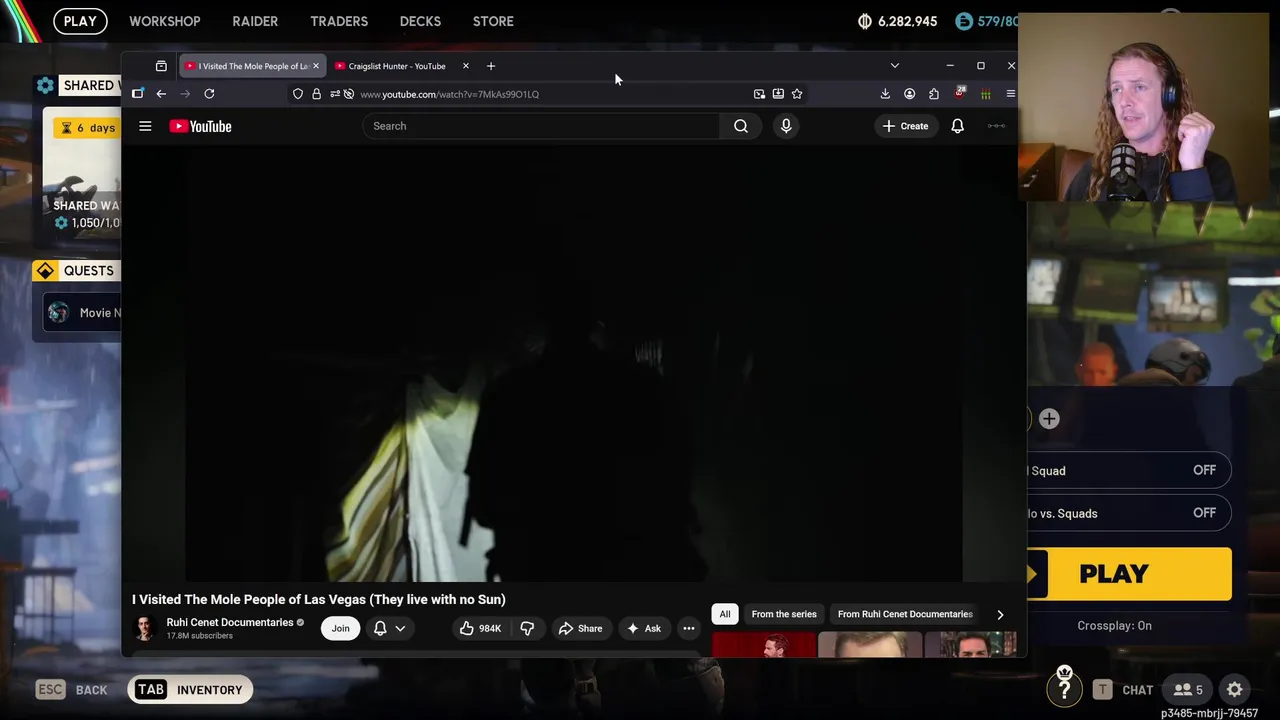Image resolution: width=1280 pixels, height=720 pixels.
Task: Click the Create button on YouTube
Action: (x=905, y=126)
